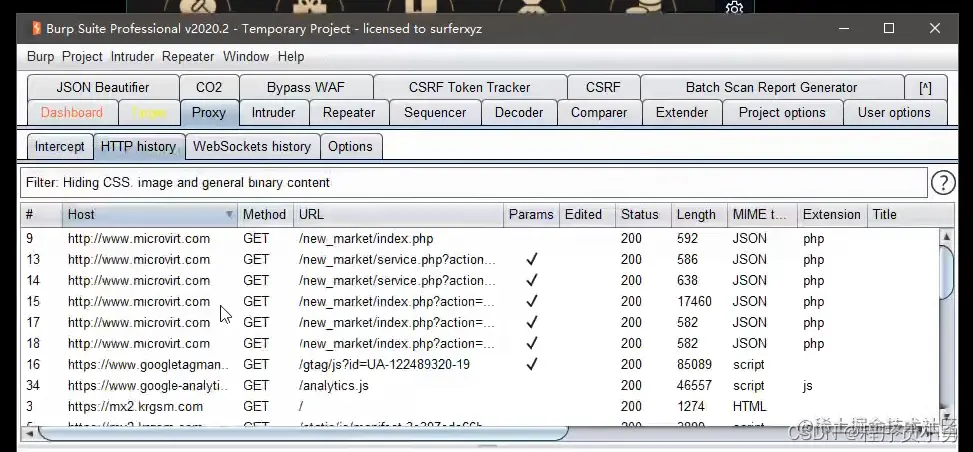Open the Decoder tab
Viewport: 973px width, 452px height.
click(x=519, y=113)
